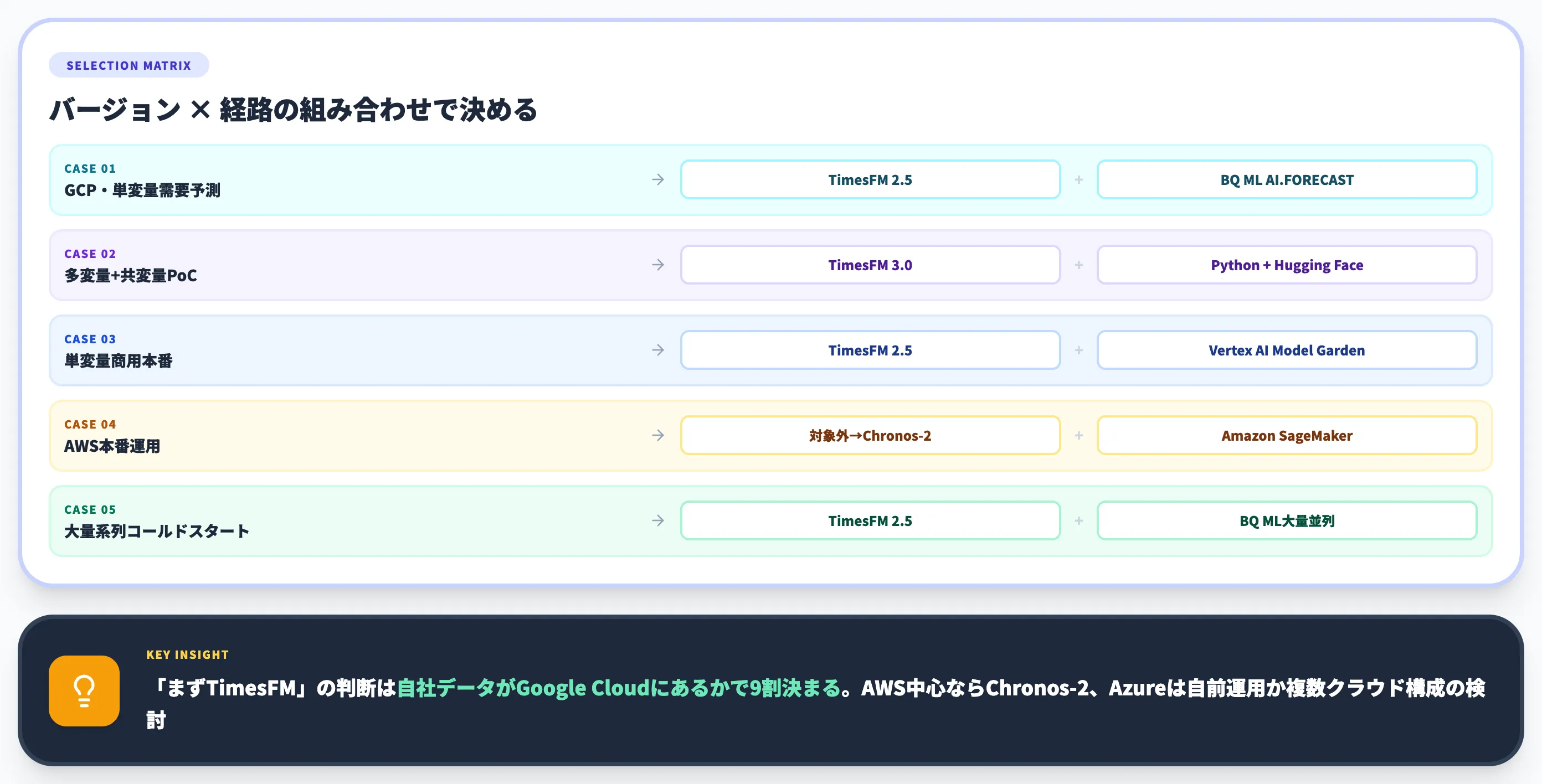1542x784 pixels.
Task: Select the Python + Hugging Face chip
Action: click(x=1287, y=265)
